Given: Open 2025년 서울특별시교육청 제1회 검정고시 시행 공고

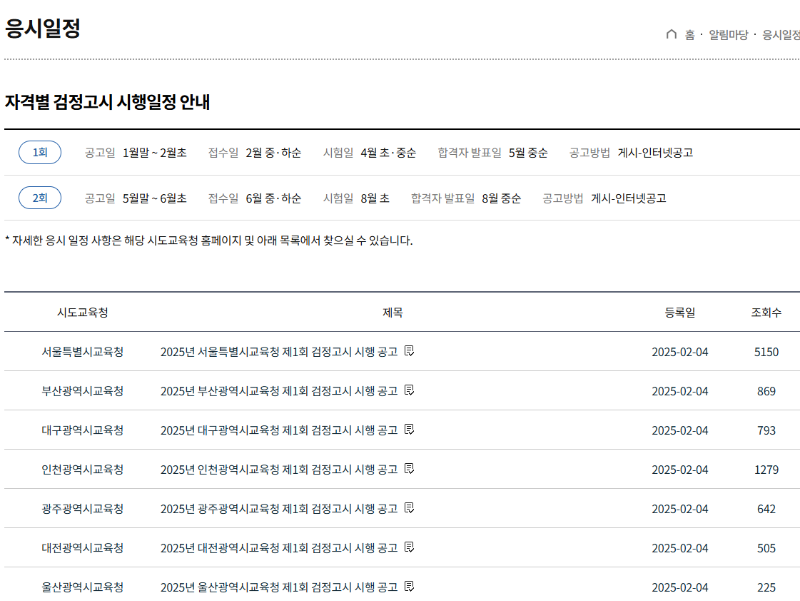Looking at the screenshot, I should [x=279, y=352].
